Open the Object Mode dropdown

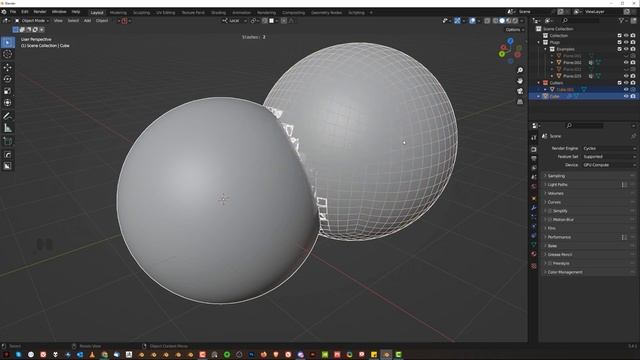pyautogui.click(x=32, y=21)
